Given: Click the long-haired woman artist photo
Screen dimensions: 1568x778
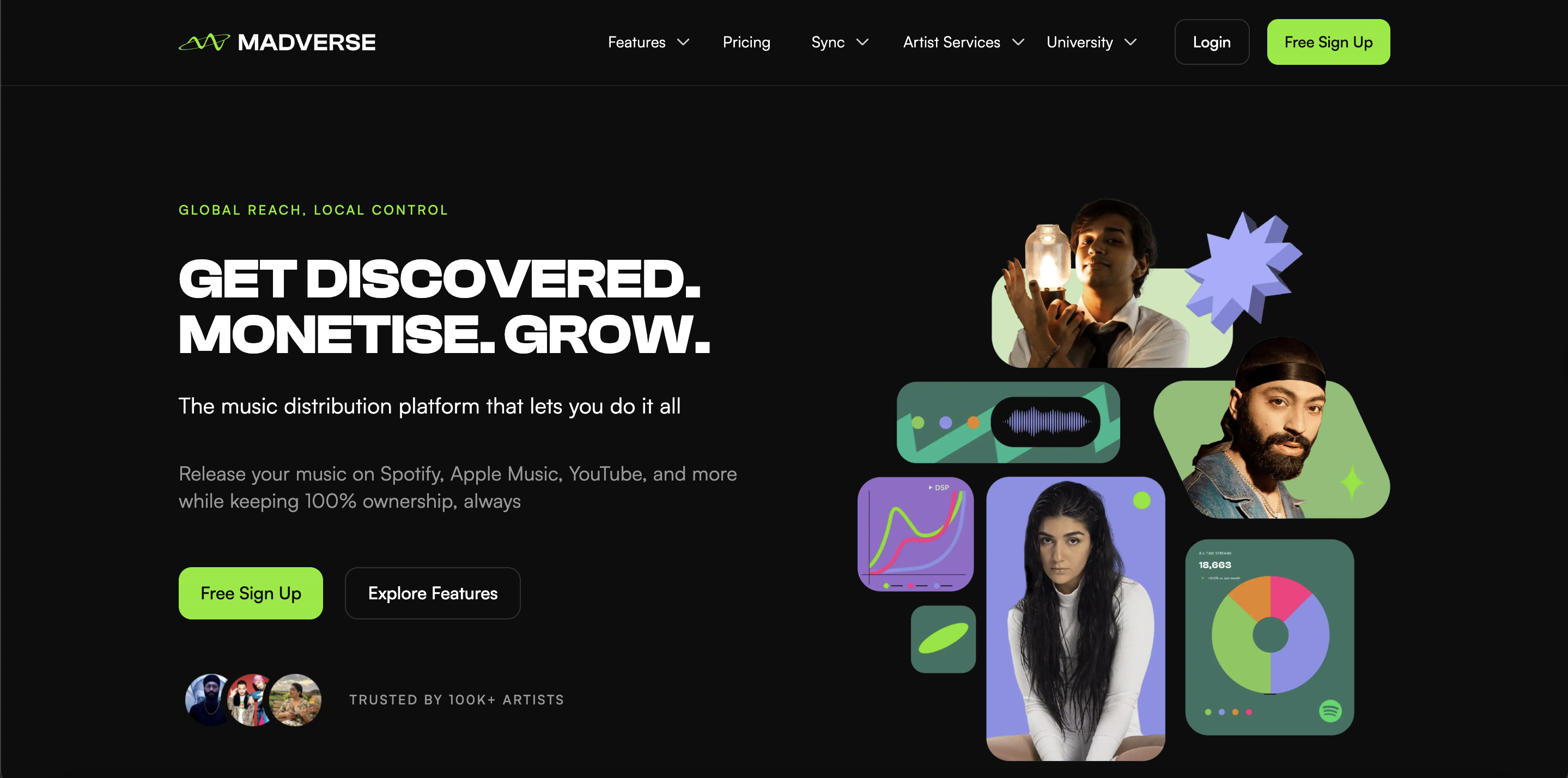Looking at the screenshot, I should [1075, 618].
